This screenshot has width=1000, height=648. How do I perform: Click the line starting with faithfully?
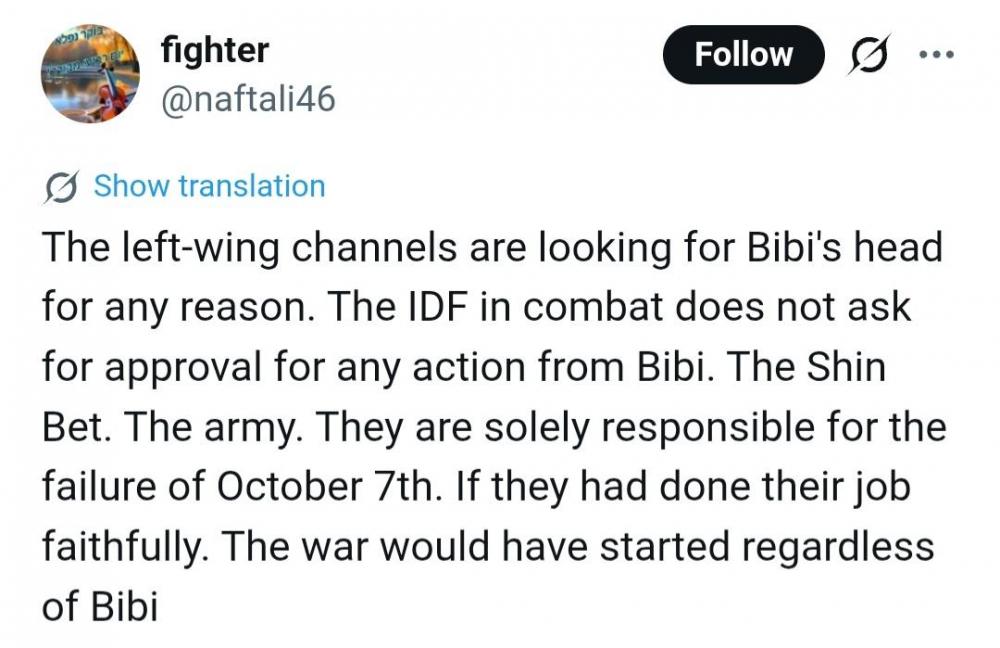[x=487, y=547]
